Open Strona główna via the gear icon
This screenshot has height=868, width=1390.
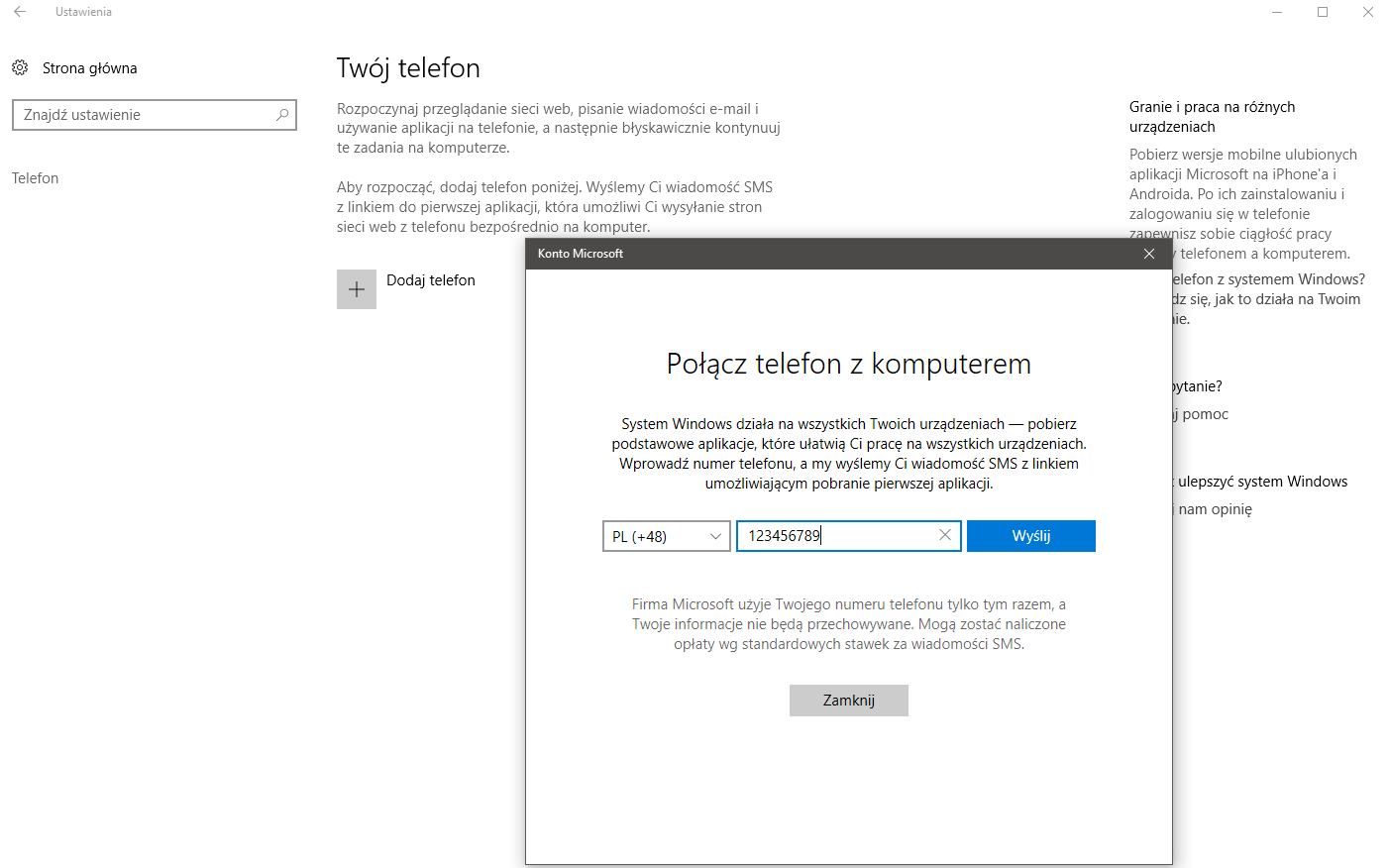click(20, 67)
